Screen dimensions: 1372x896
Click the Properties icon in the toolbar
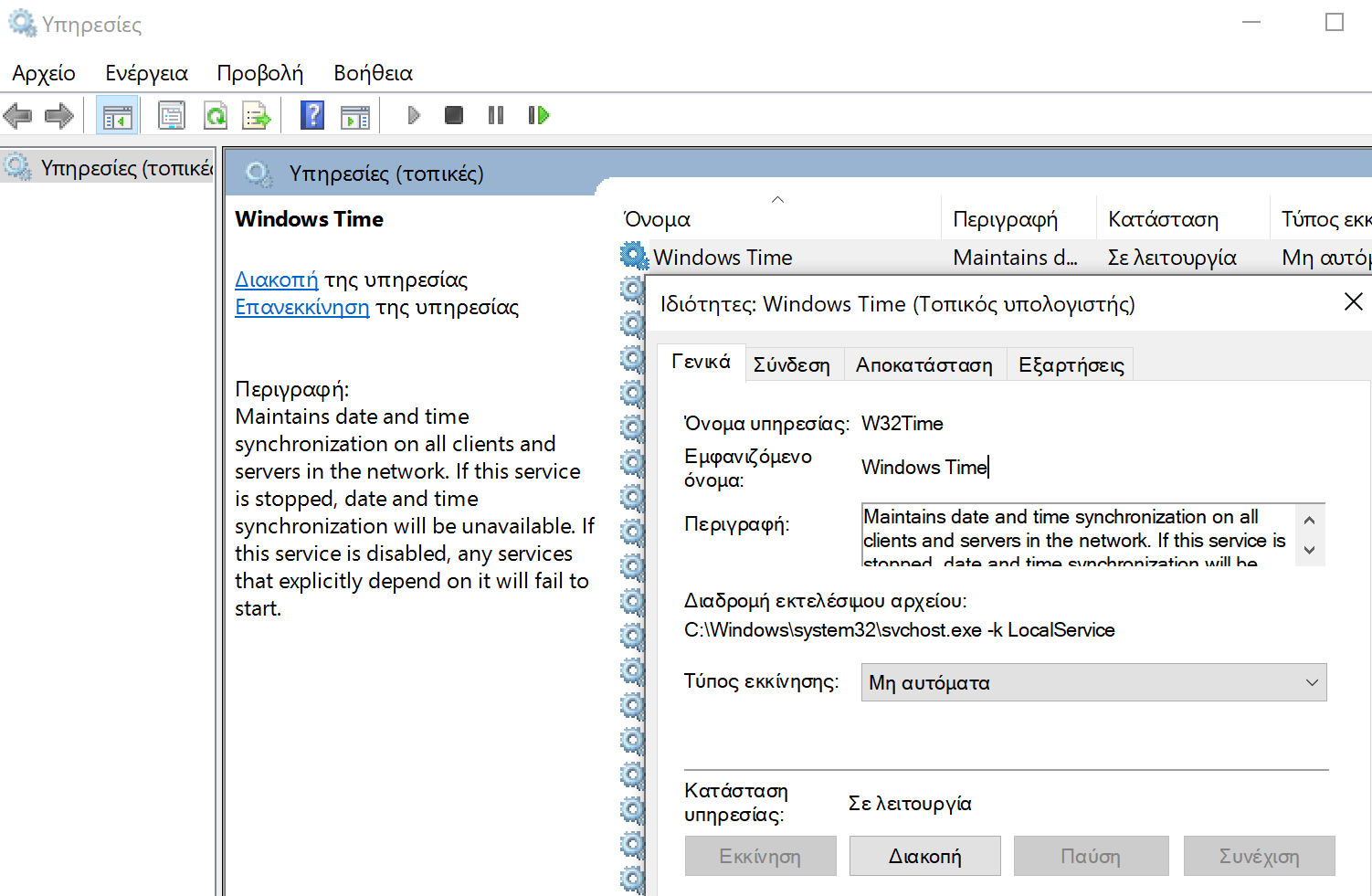[172, 114]
